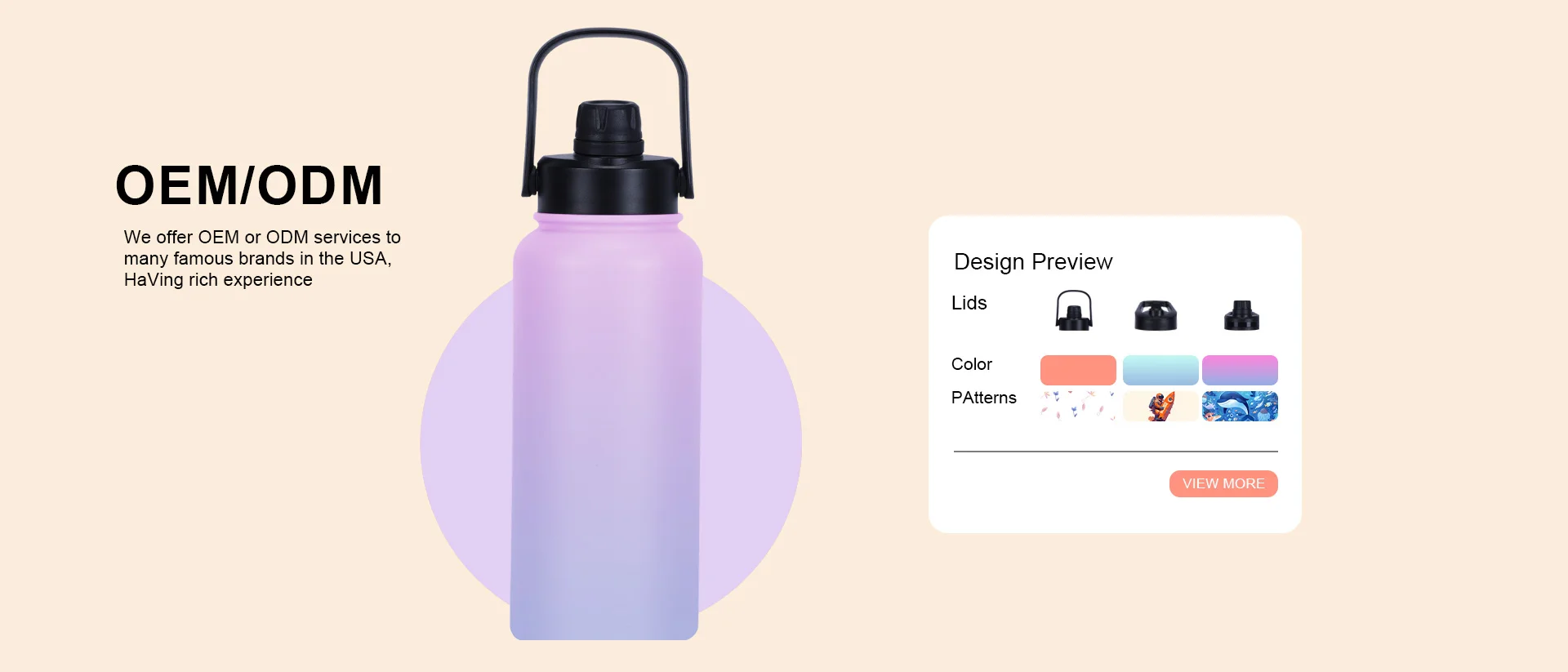The height and width of the screenshot is (672, 1568).
Task: Click the OEM or ODM services description
Action: [261, 258]
